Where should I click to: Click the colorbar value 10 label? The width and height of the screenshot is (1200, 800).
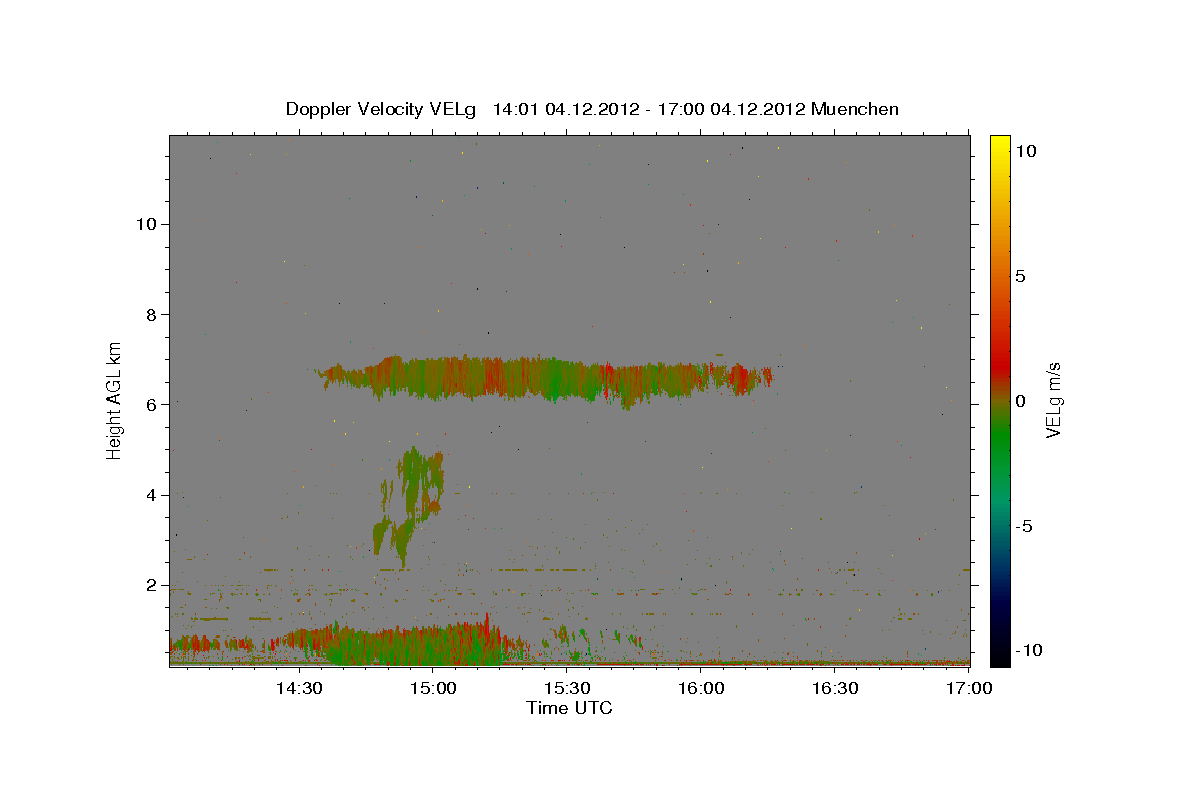pyautogui.click(x=1025, y=151)
